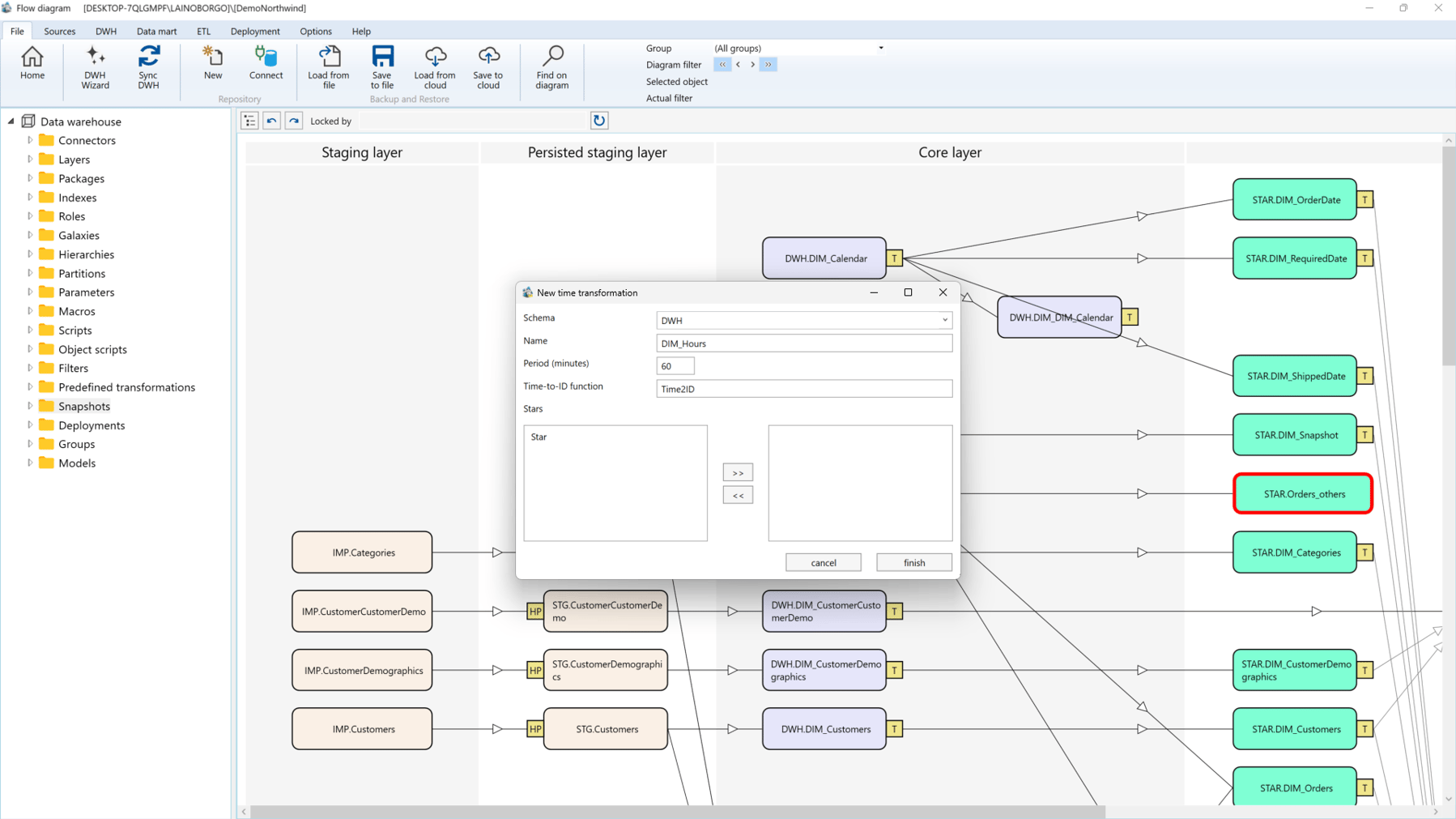The width and height of the screenshot is (1456, 819).
Task: Click the Home ribbon icon
Action: click(x=32, y=64)
